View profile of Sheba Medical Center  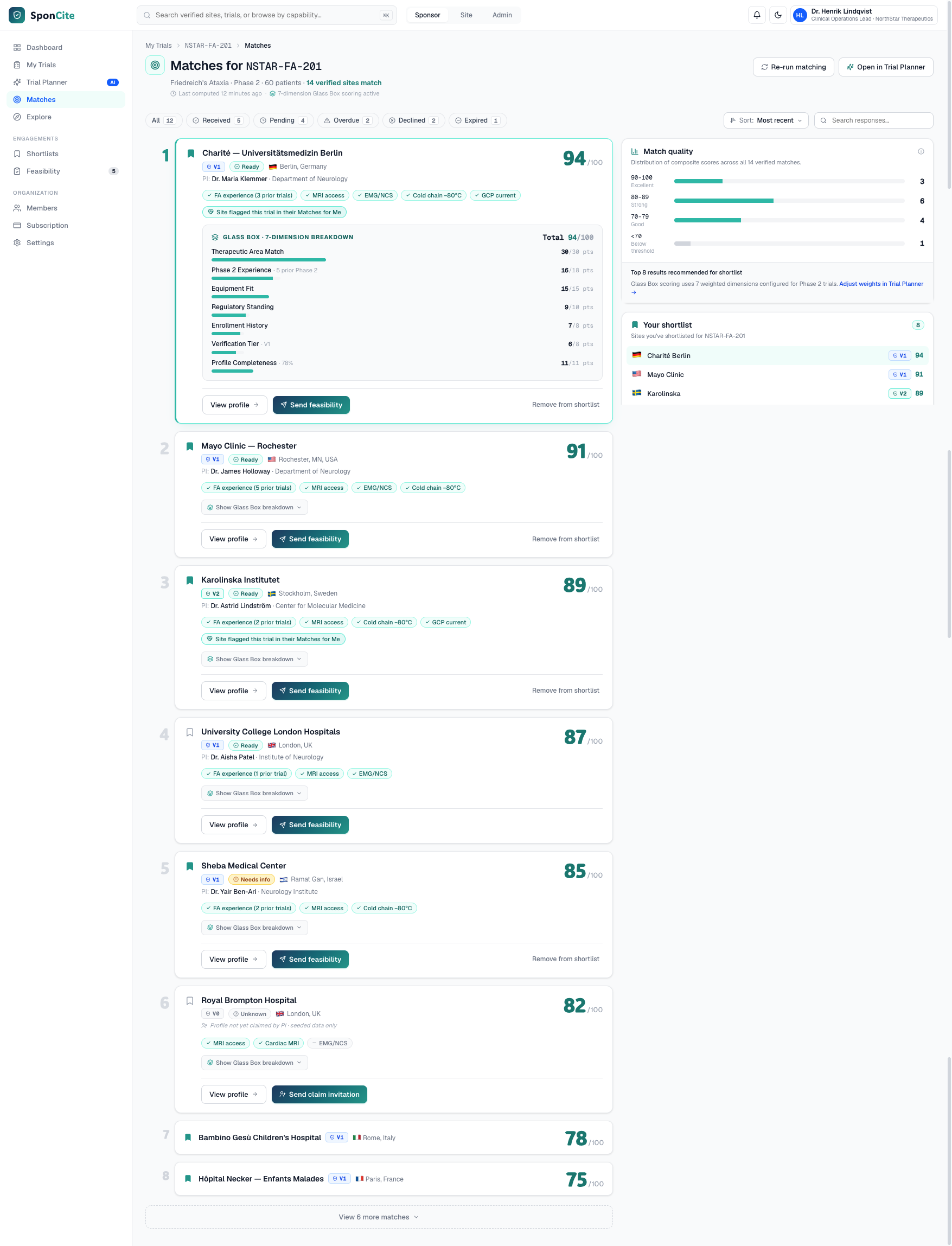(x=233, y=959)
